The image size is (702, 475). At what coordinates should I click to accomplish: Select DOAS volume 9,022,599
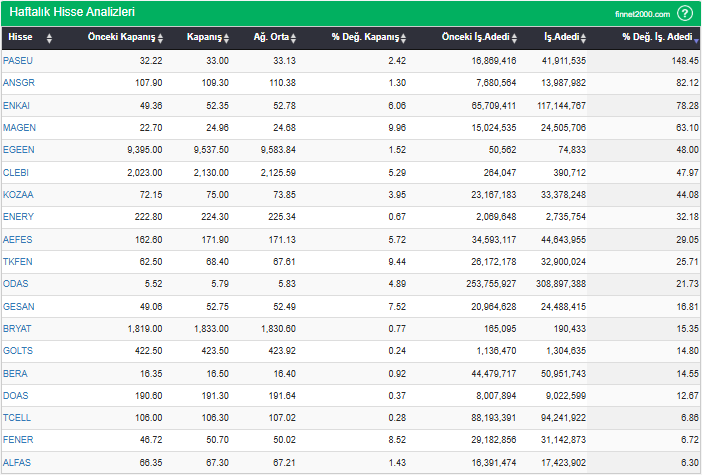566,395
